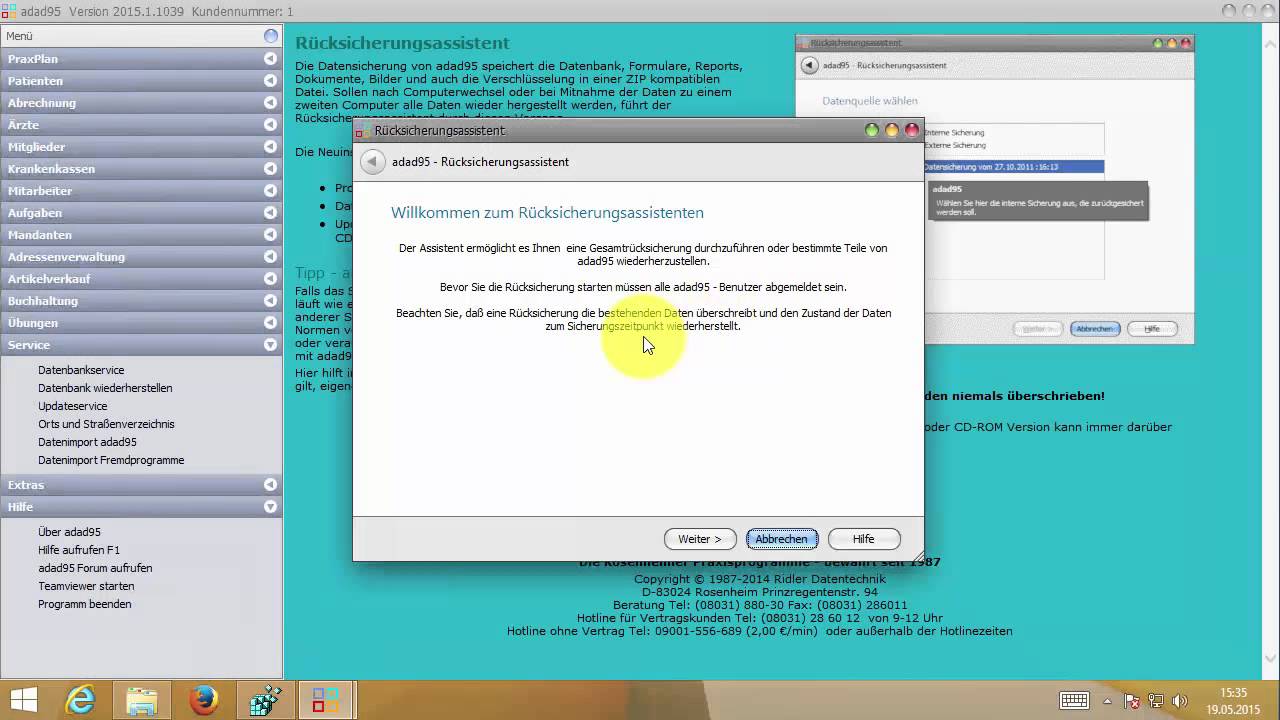This screenshot has height=720, width=1280.
Task: Close the Rücksicherungsassistent dialog with red button
Action: (x=912, y=131)
